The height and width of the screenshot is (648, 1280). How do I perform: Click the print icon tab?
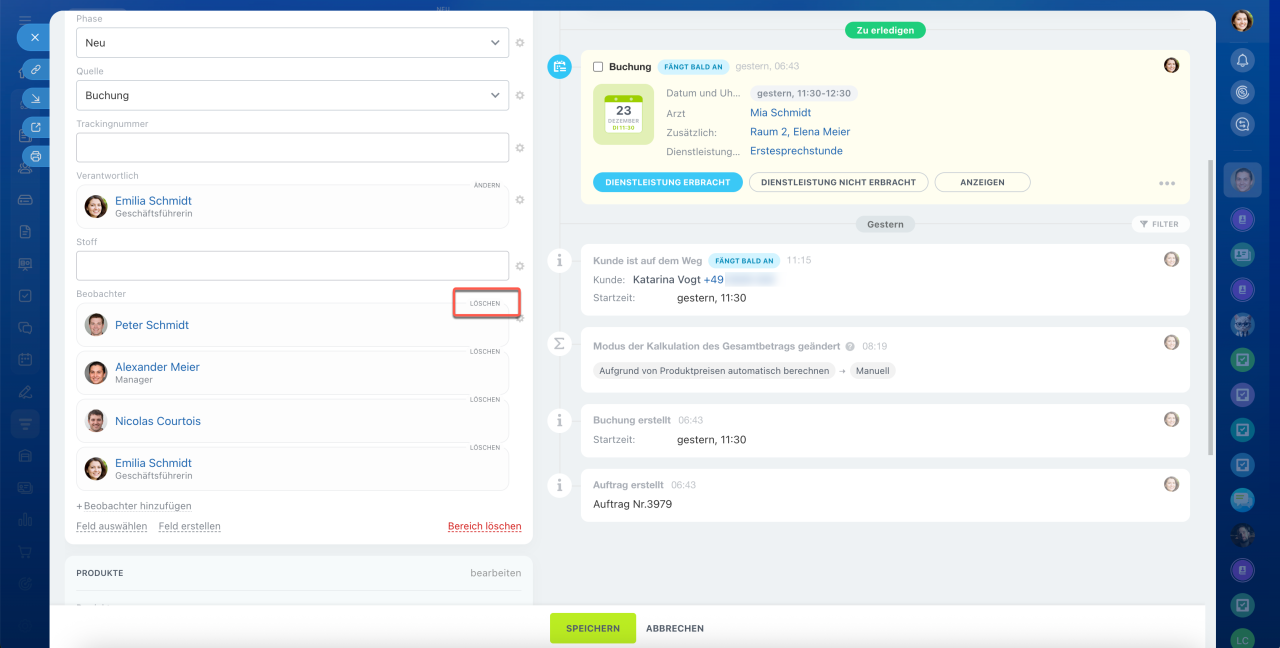pyautogui.click(x=36, y=156)
